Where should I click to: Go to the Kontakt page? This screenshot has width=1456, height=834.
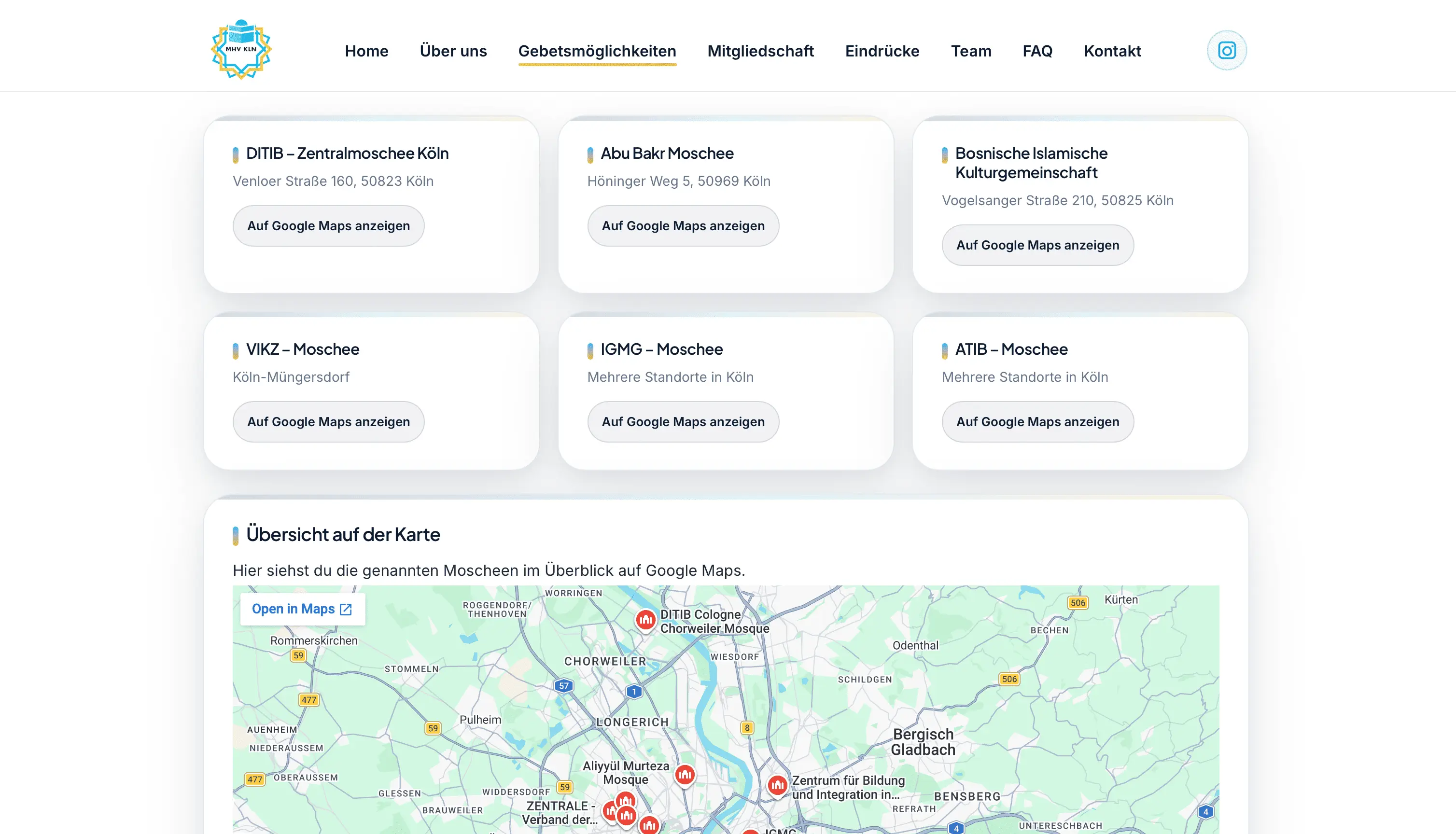[x=1112, y=51]
